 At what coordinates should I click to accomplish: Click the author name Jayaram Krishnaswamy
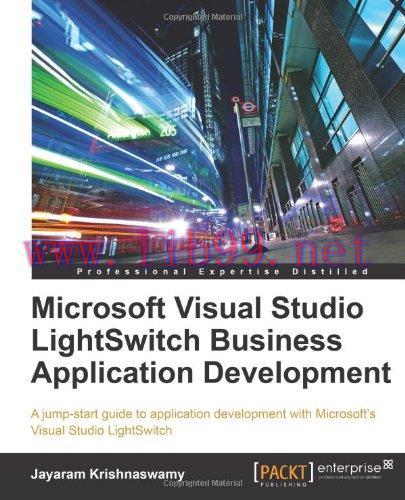point(107,475)
